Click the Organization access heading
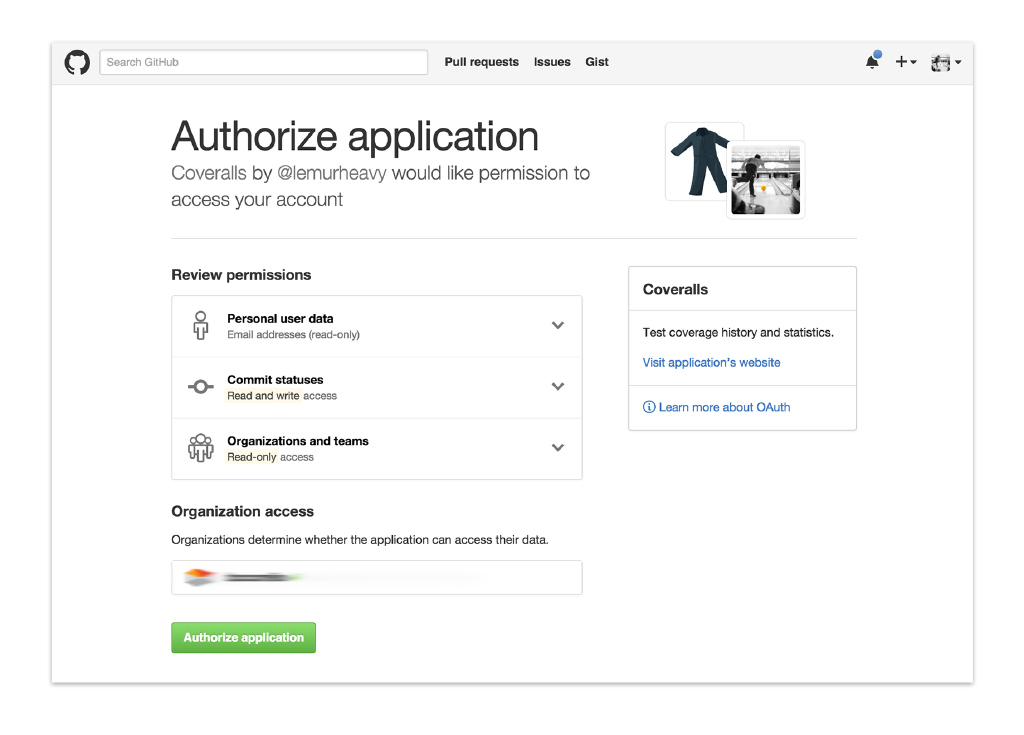Image resolution: width=1024 pixels, height=735 pixels. click(x=242, y=512)
